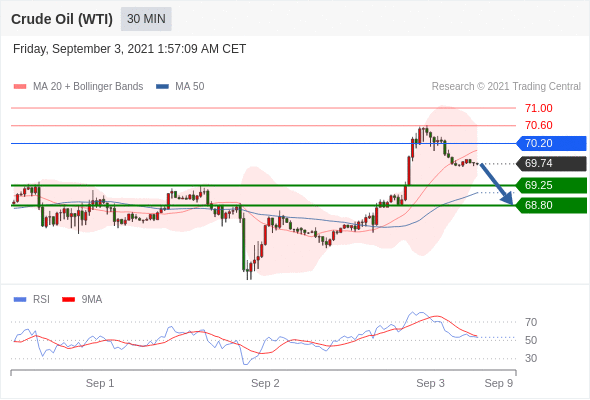Click the red 9MA legend swatch
Screen dimensions: 590x400
click(68, 300)
